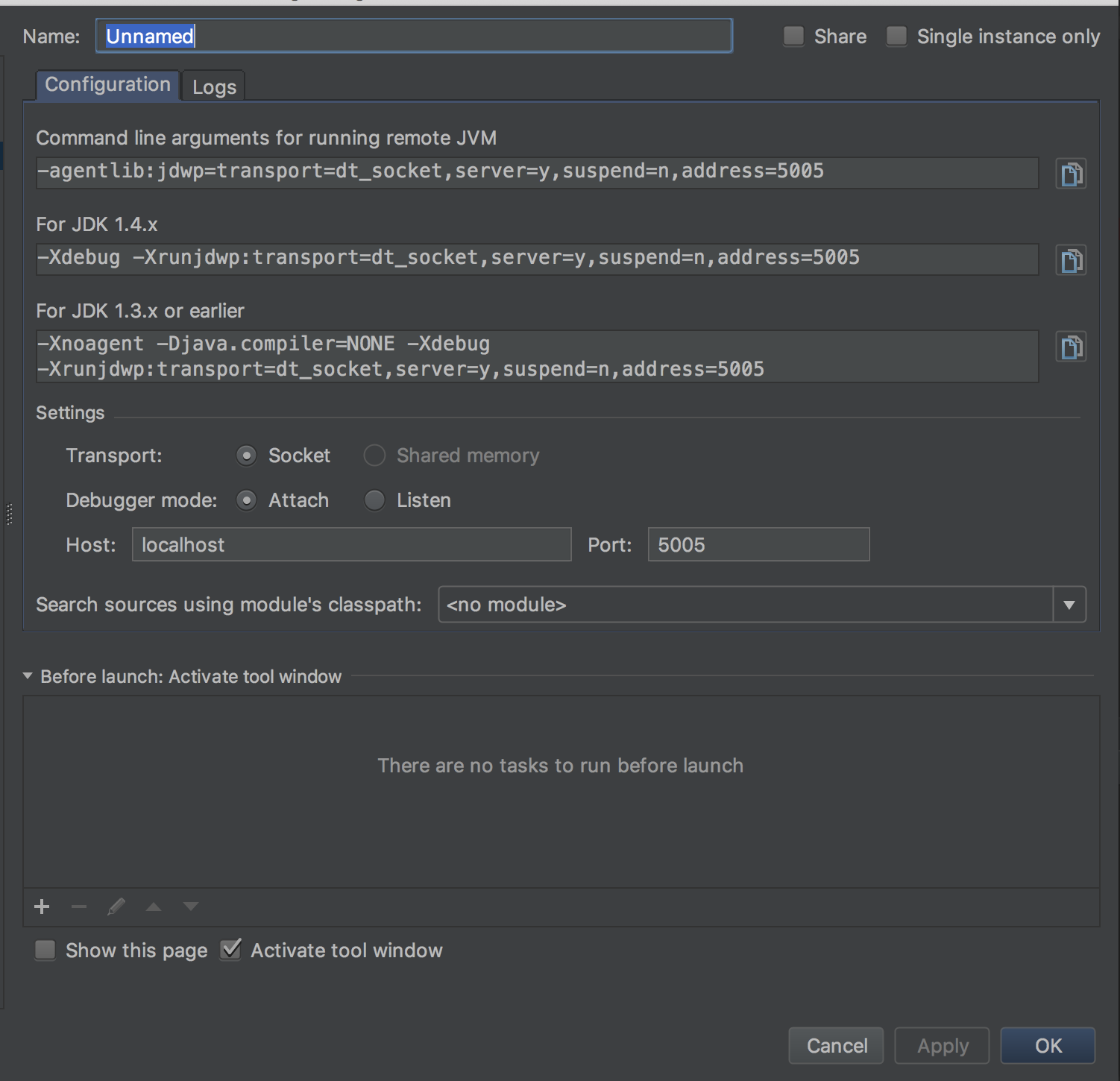The width and height of the screenshot is (1120, 1081).
Task: Remove before launch task with minus icon
Action: (79, 907)
